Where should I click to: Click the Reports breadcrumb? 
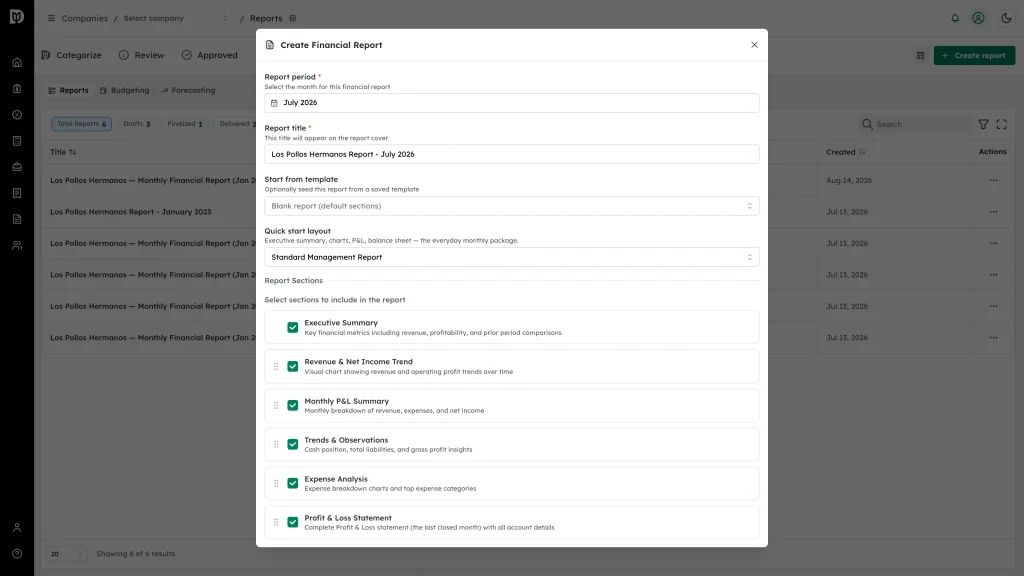(x=266, y=18)
